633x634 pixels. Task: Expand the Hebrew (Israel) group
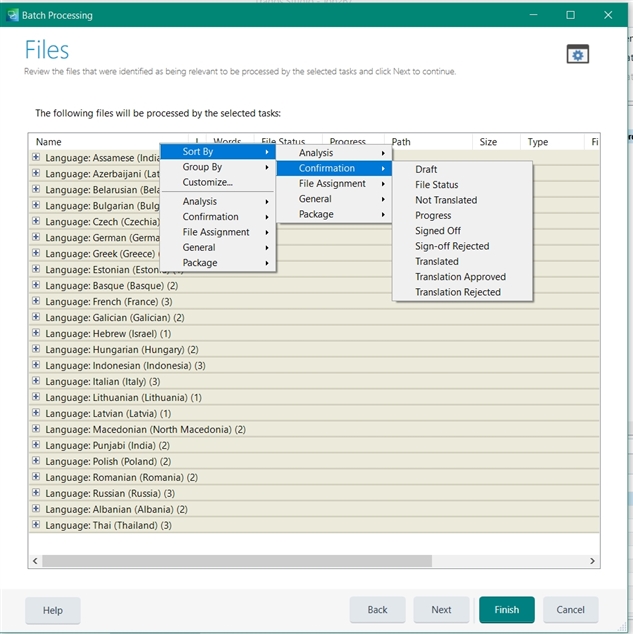pyautogui.click(x=36, y=333)
